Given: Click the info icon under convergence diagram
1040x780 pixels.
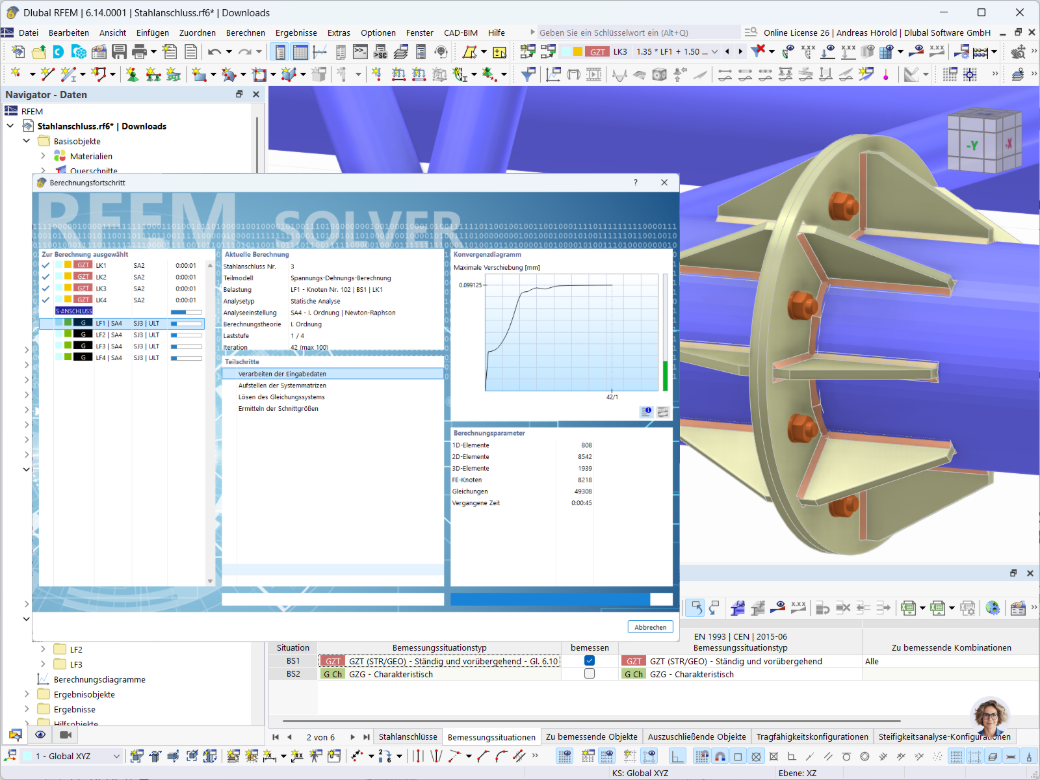Looking at the screenshot, I should (646, 412).
